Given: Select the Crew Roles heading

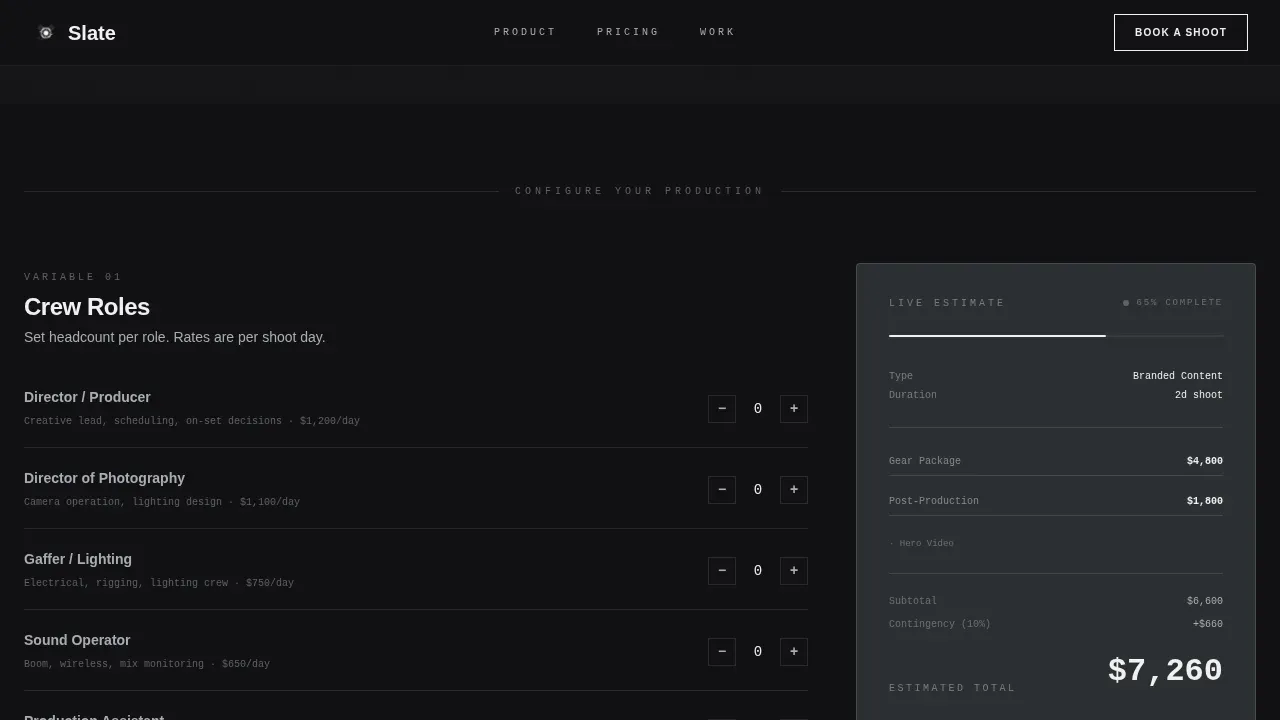Looking at the screenshot, I should pyautogui.click(x=87, y=307).
